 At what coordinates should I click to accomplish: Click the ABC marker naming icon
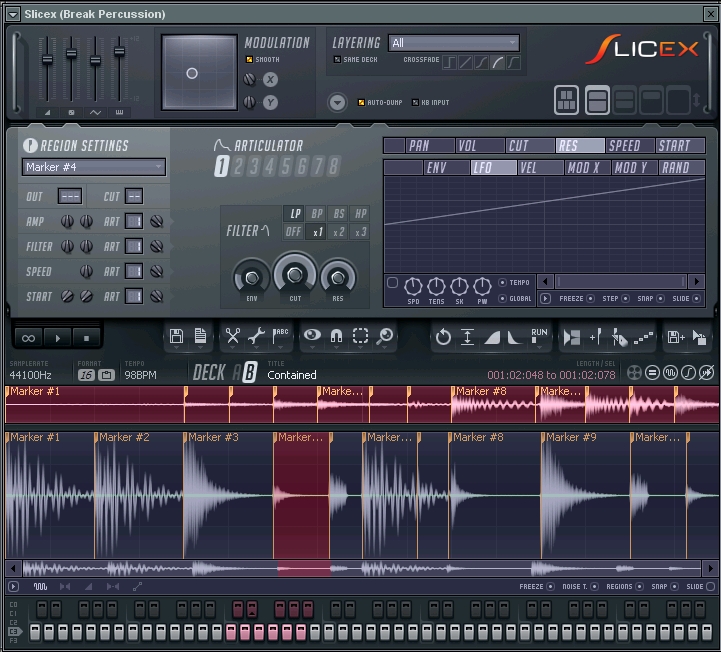[x=280, y=337]
